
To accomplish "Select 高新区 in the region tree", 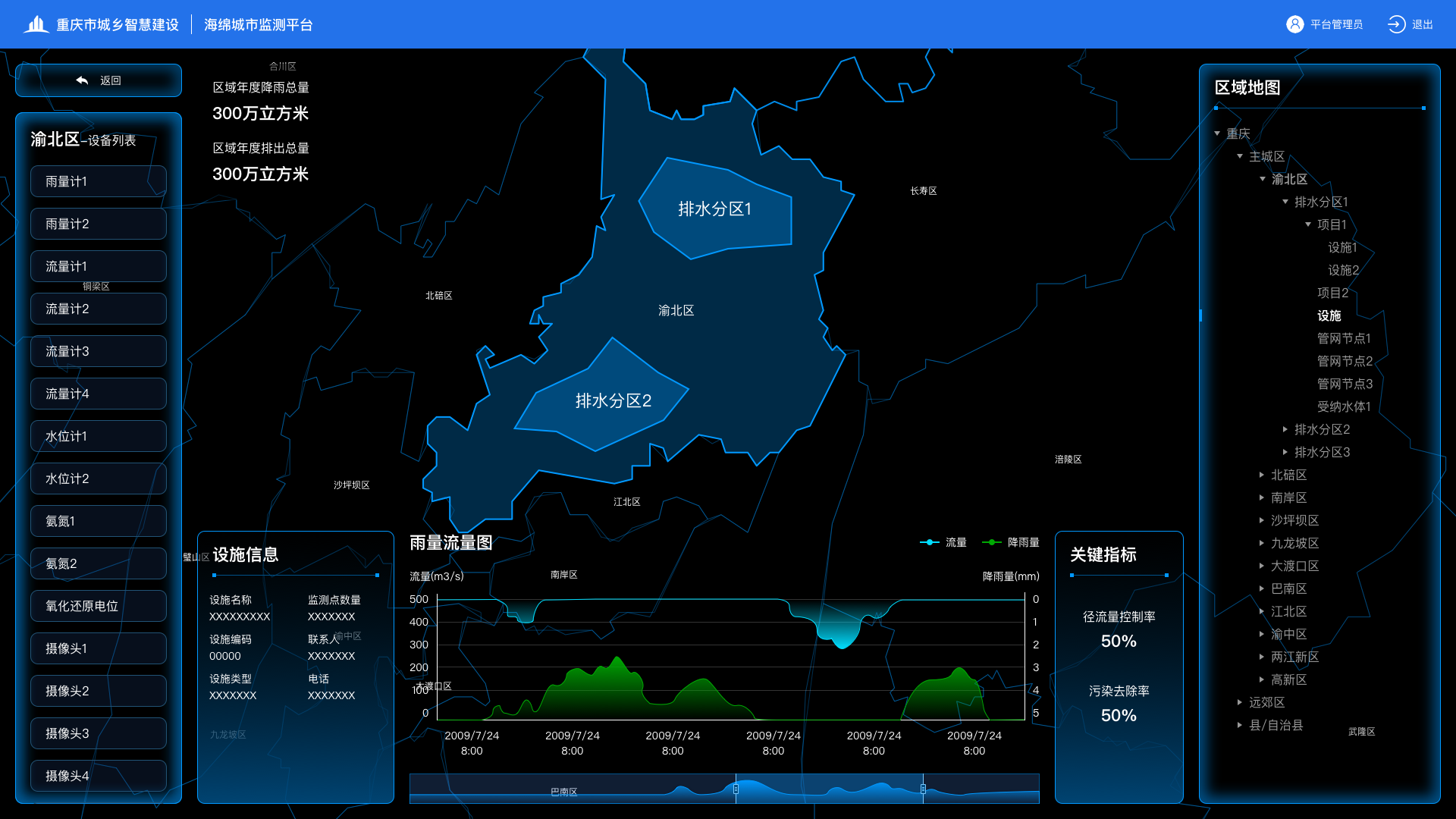I will point(1289,679).
